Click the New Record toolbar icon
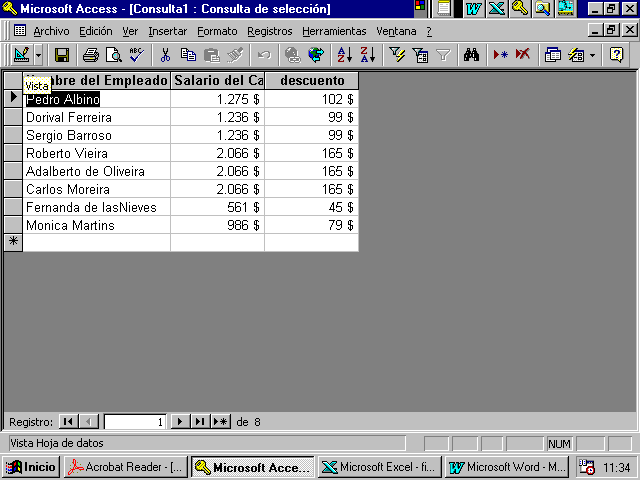The height and width of the screenshot is (480, 640). 500,55
